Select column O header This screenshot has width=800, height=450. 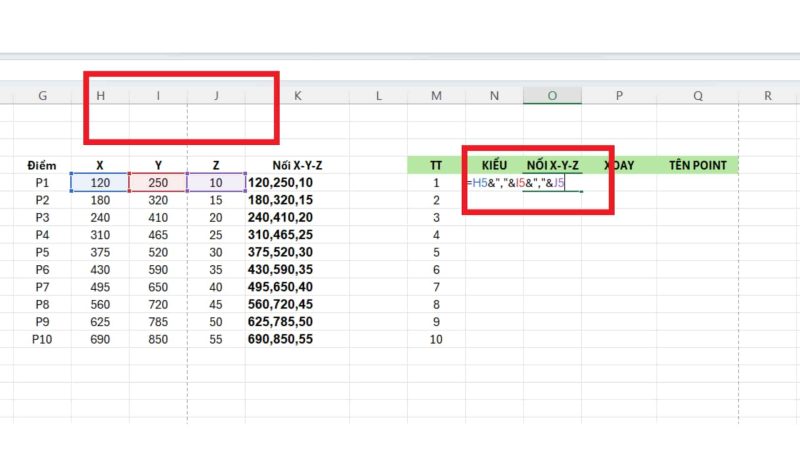point(552,95)
